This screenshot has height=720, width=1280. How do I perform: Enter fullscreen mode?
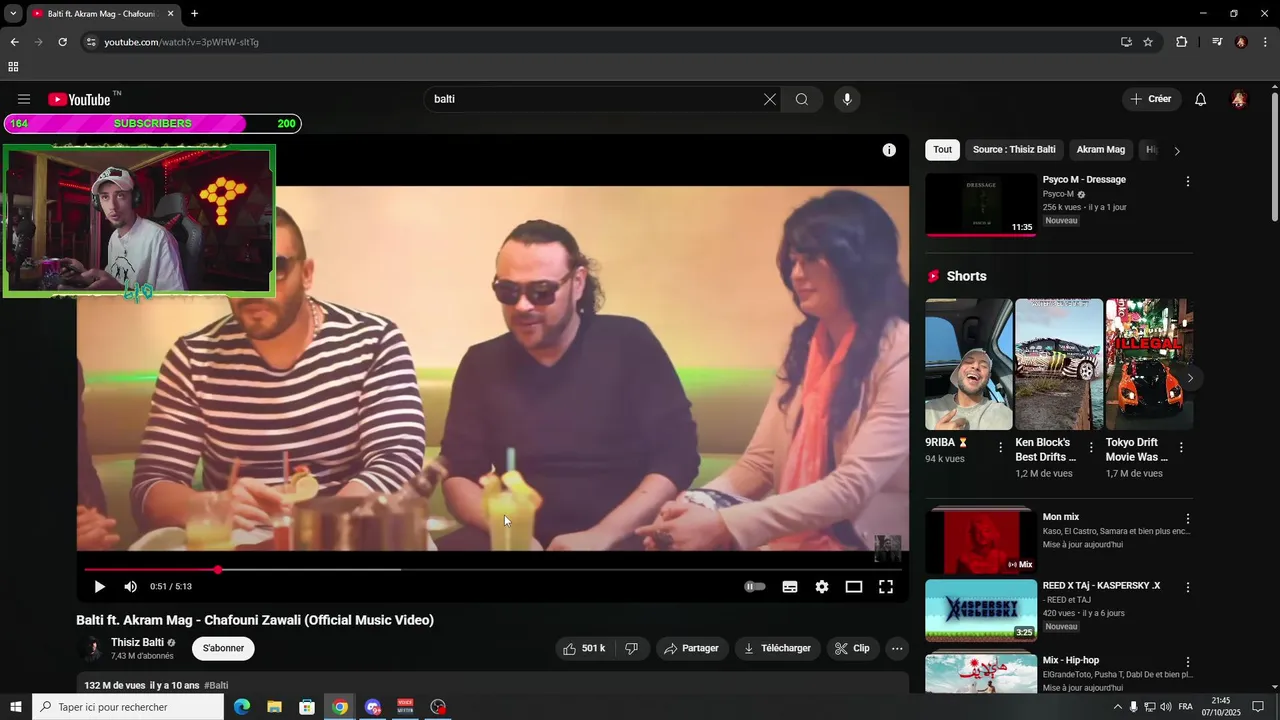click(x=886, y=587)
